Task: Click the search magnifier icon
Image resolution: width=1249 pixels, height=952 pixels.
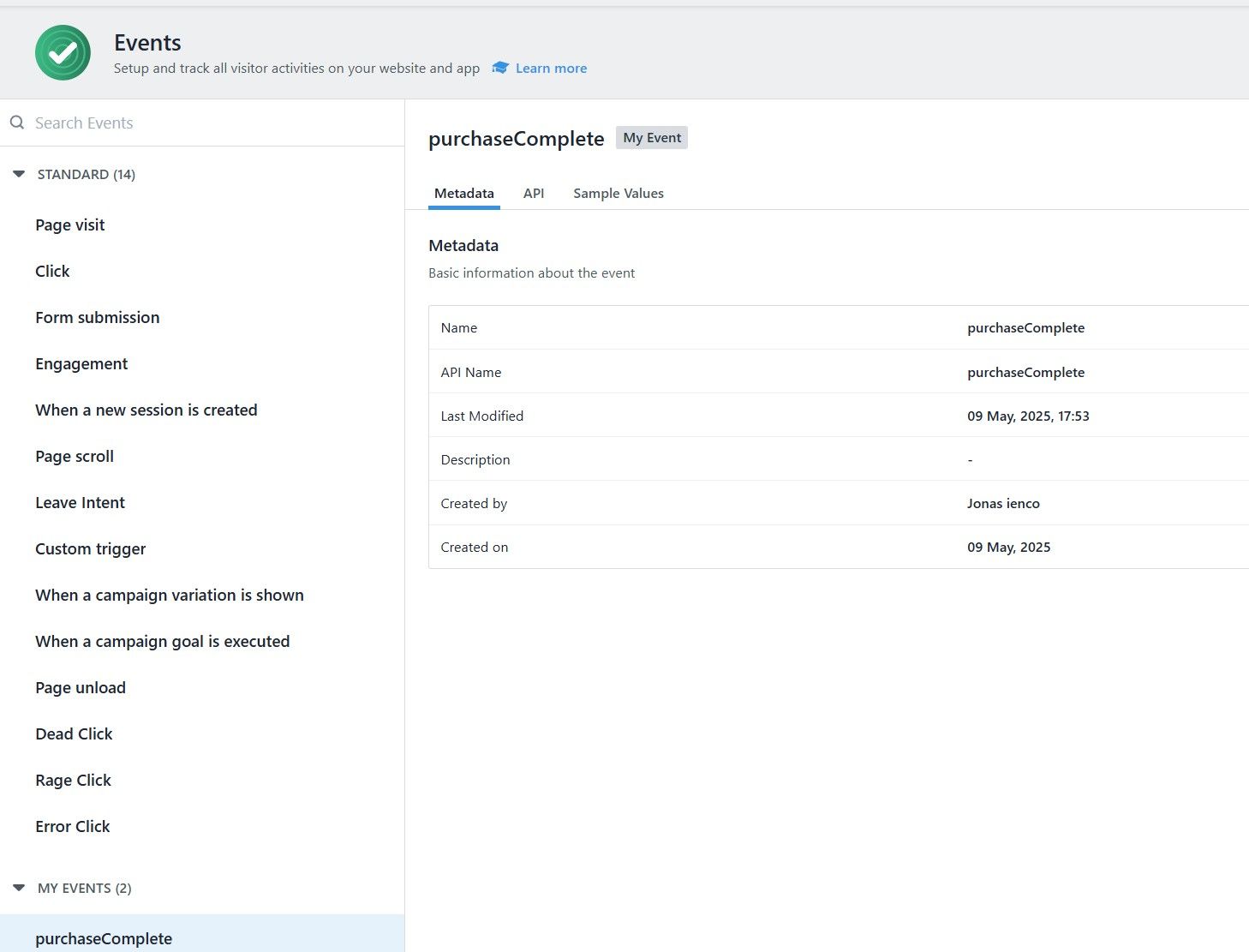Action: coord(17,123)
